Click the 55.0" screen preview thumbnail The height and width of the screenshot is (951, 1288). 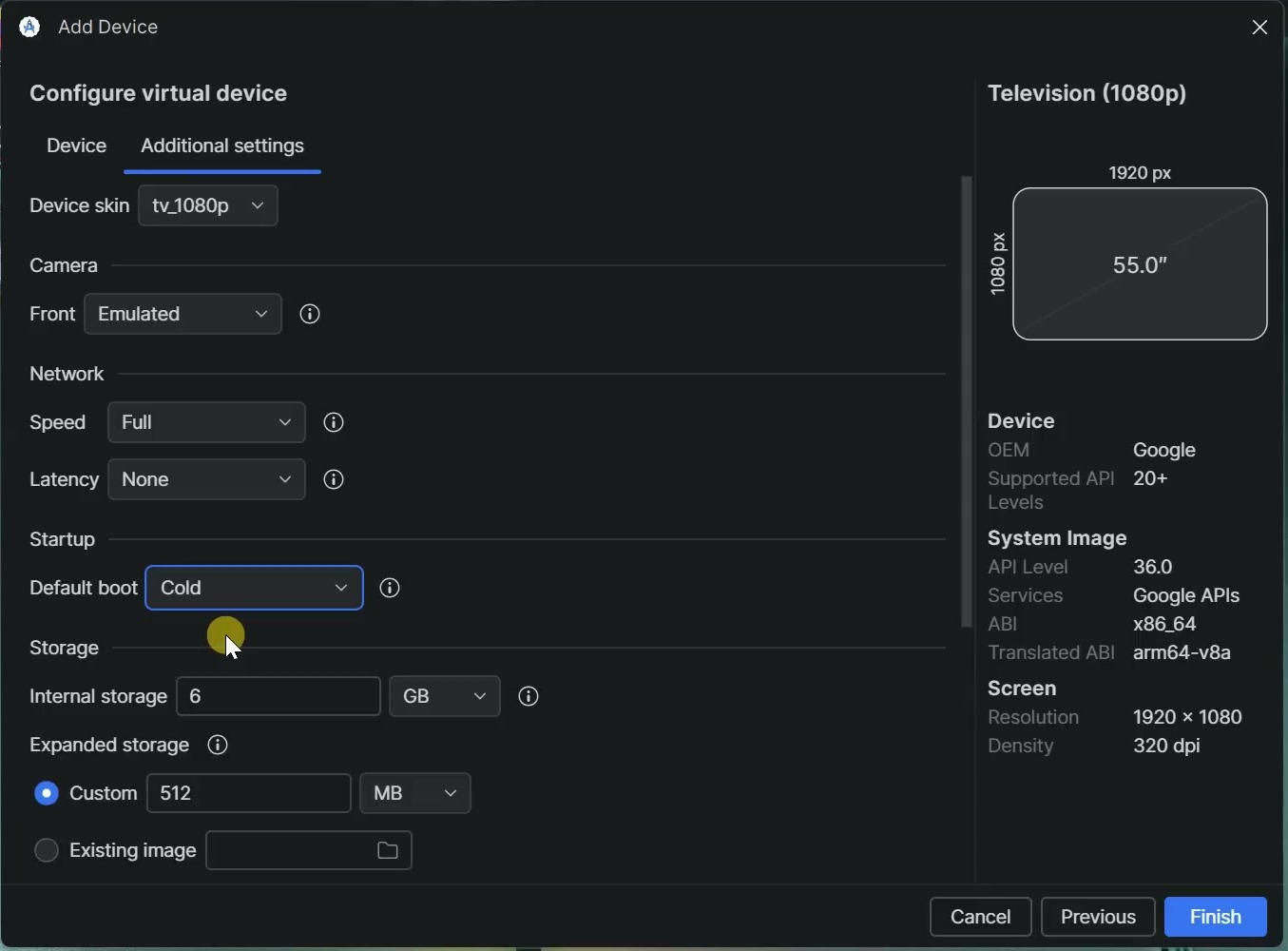point(1141,264)
